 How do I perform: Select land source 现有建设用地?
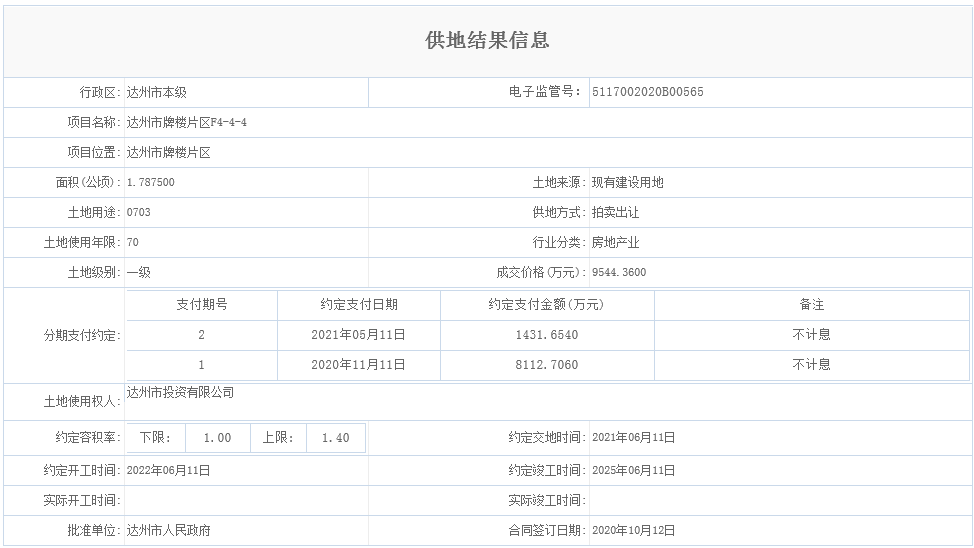[x=627, y=182]
